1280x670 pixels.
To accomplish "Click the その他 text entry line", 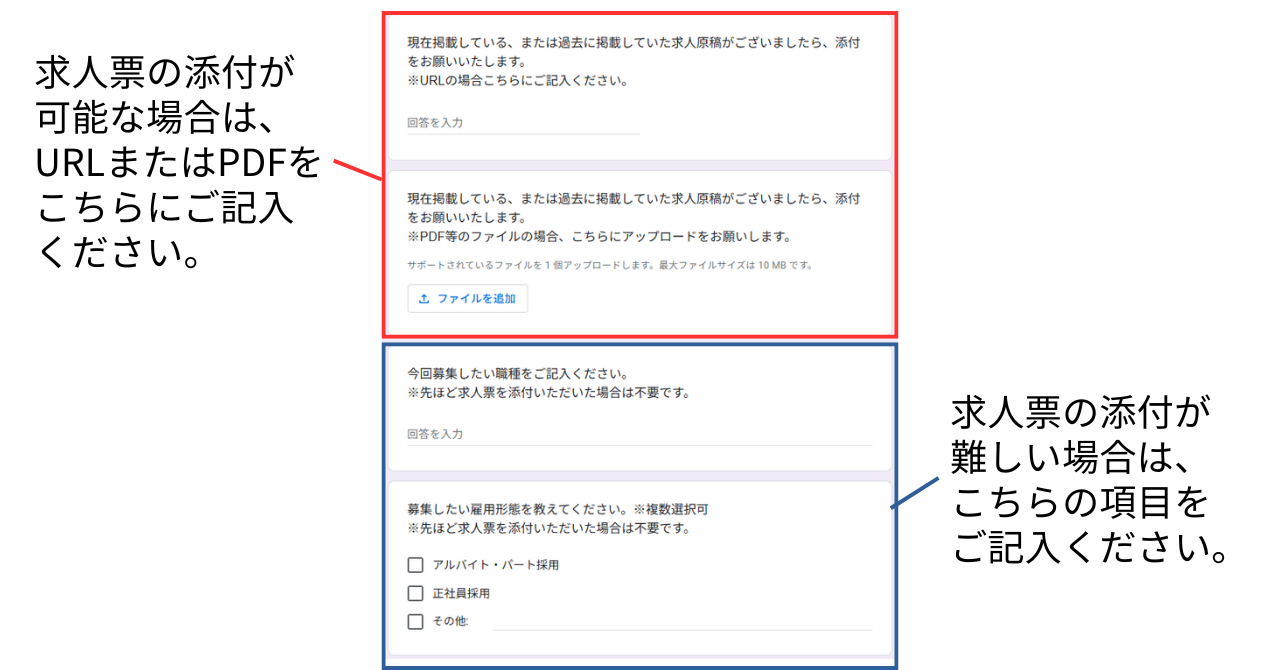I will click(x=682, y=621).
